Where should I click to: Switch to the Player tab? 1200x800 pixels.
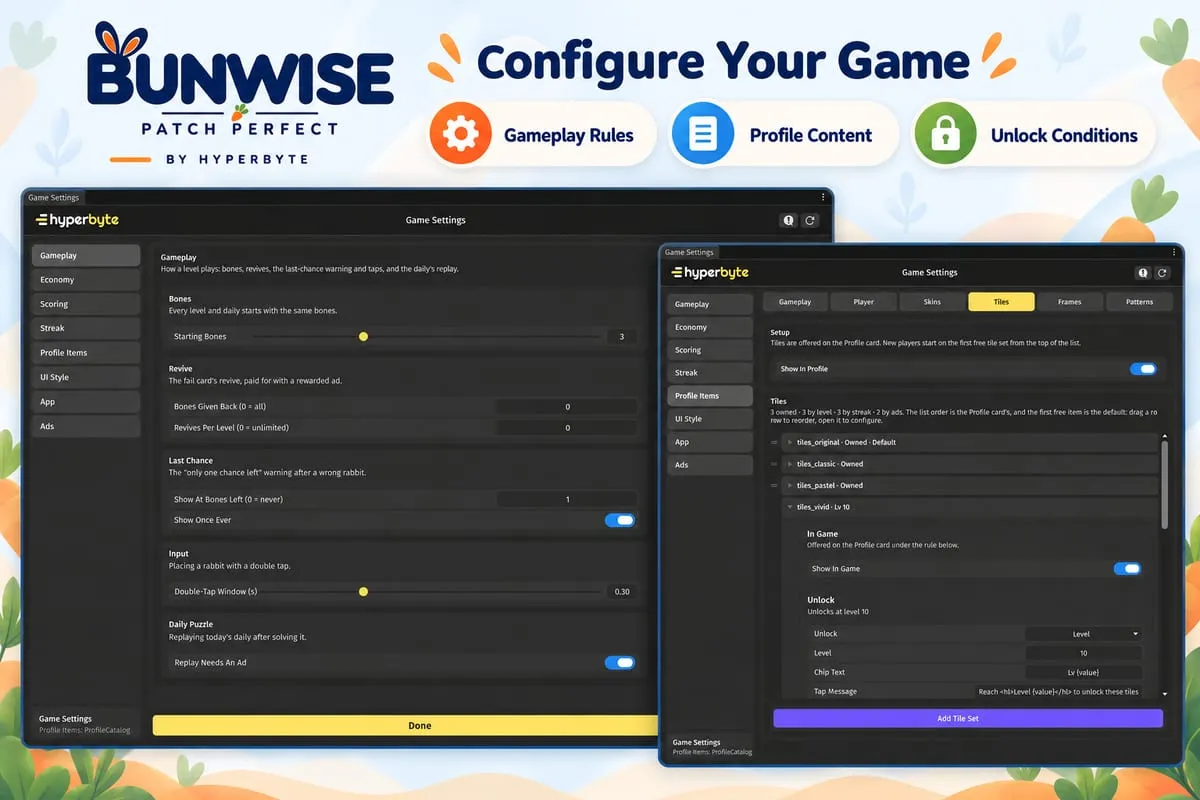coord(863,301)
